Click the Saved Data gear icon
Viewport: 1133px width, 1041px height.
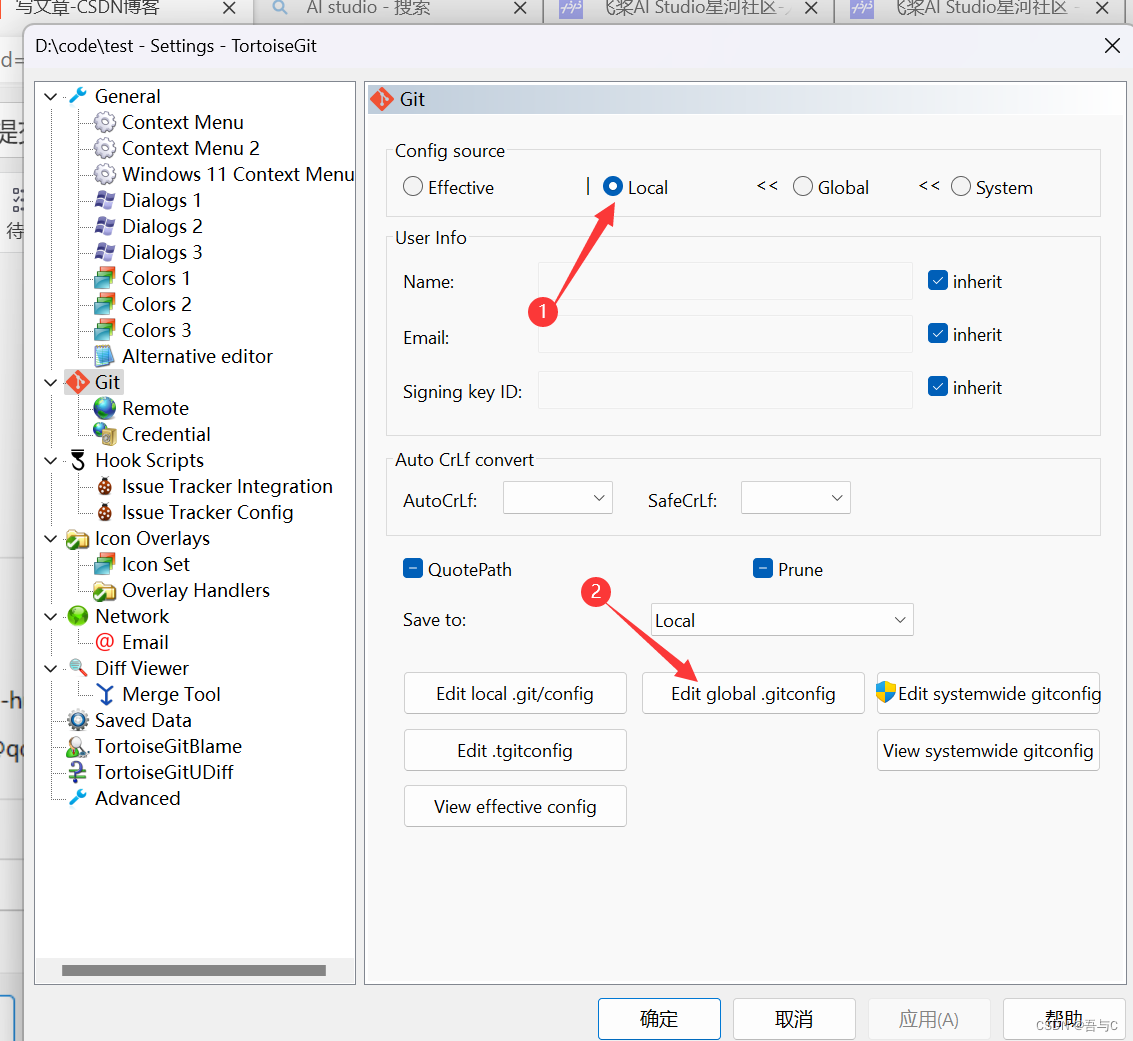(78, 720)
